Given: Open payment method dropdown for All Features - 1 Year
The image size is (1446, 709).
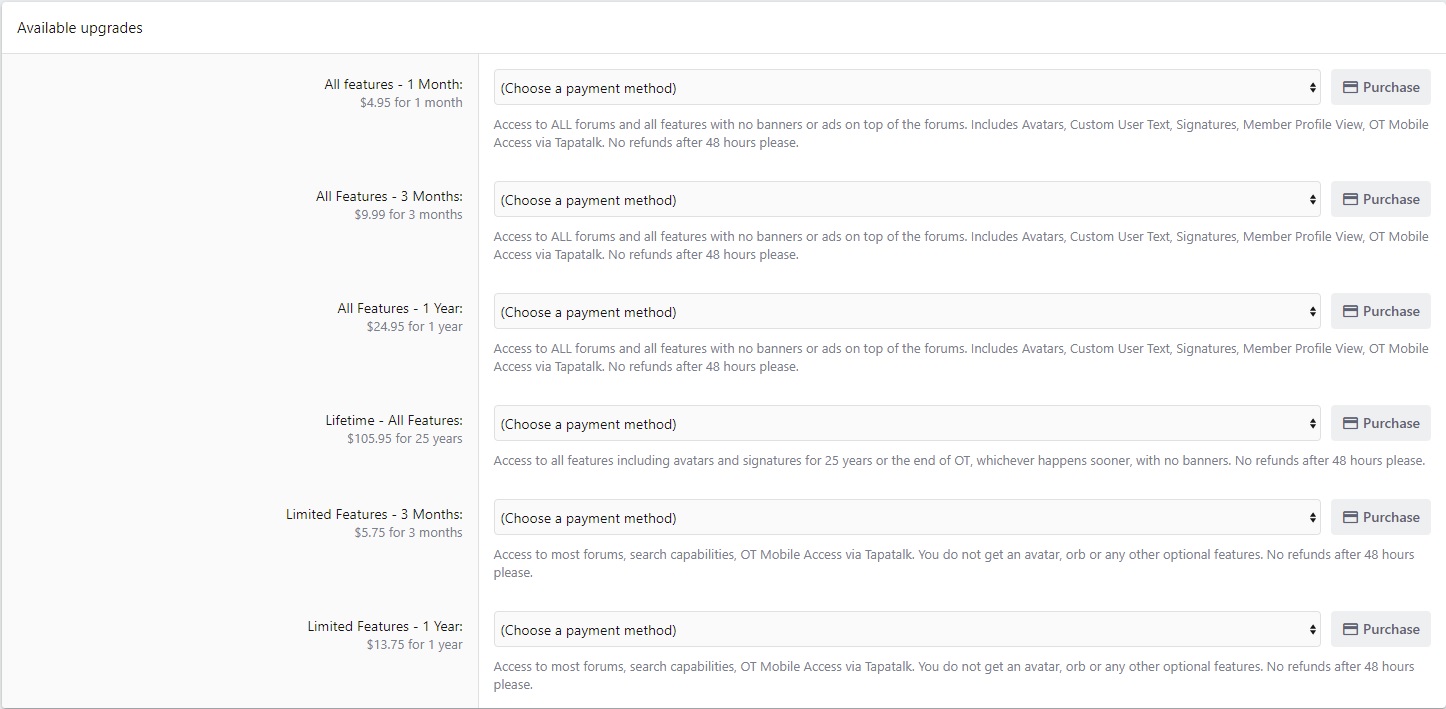Looking at the screenshot, I should tap(907, 312).
